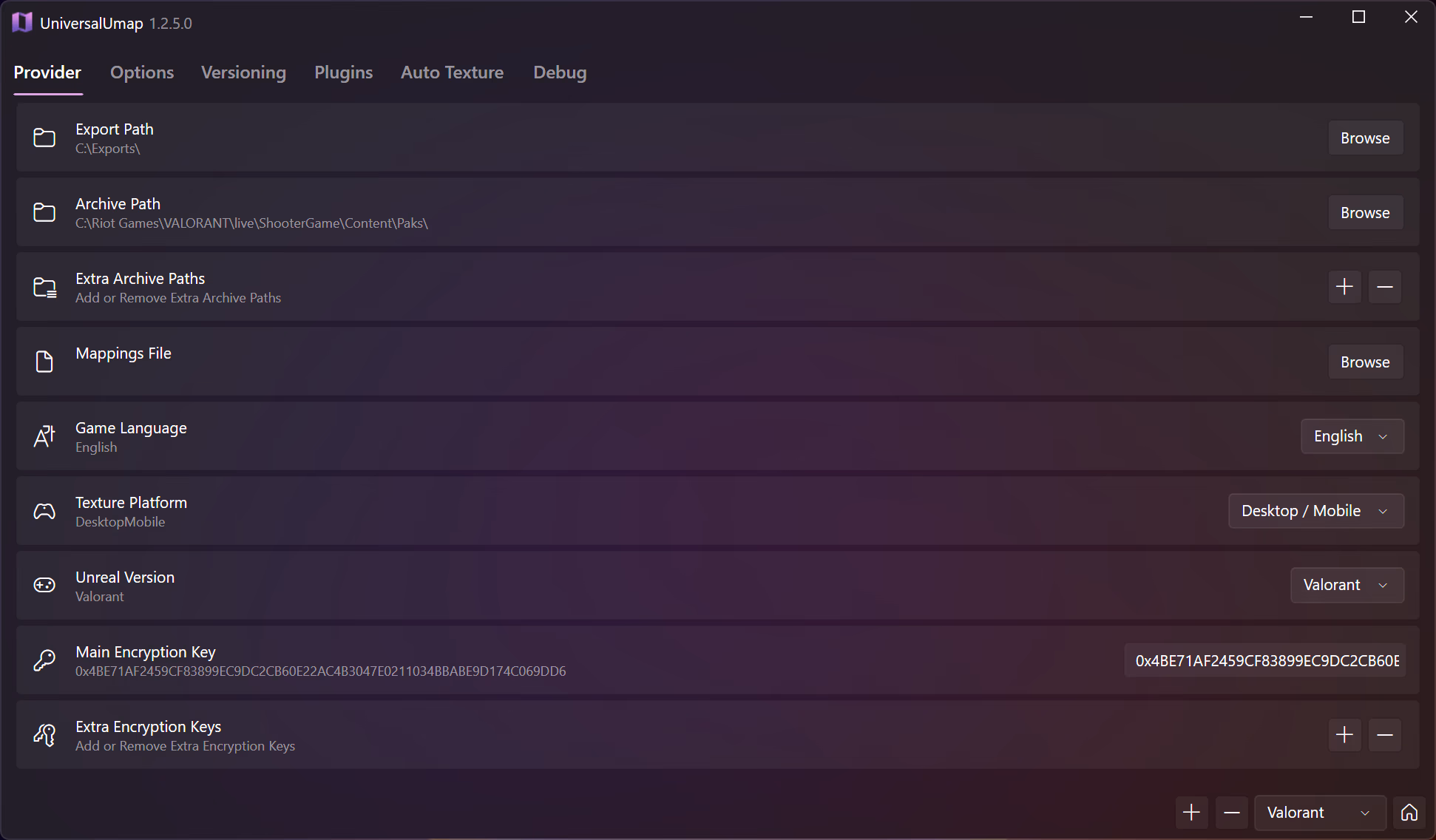Click the Main Encryption Key input field
The image size is (1436, 840).
(x=1265, y=660)
